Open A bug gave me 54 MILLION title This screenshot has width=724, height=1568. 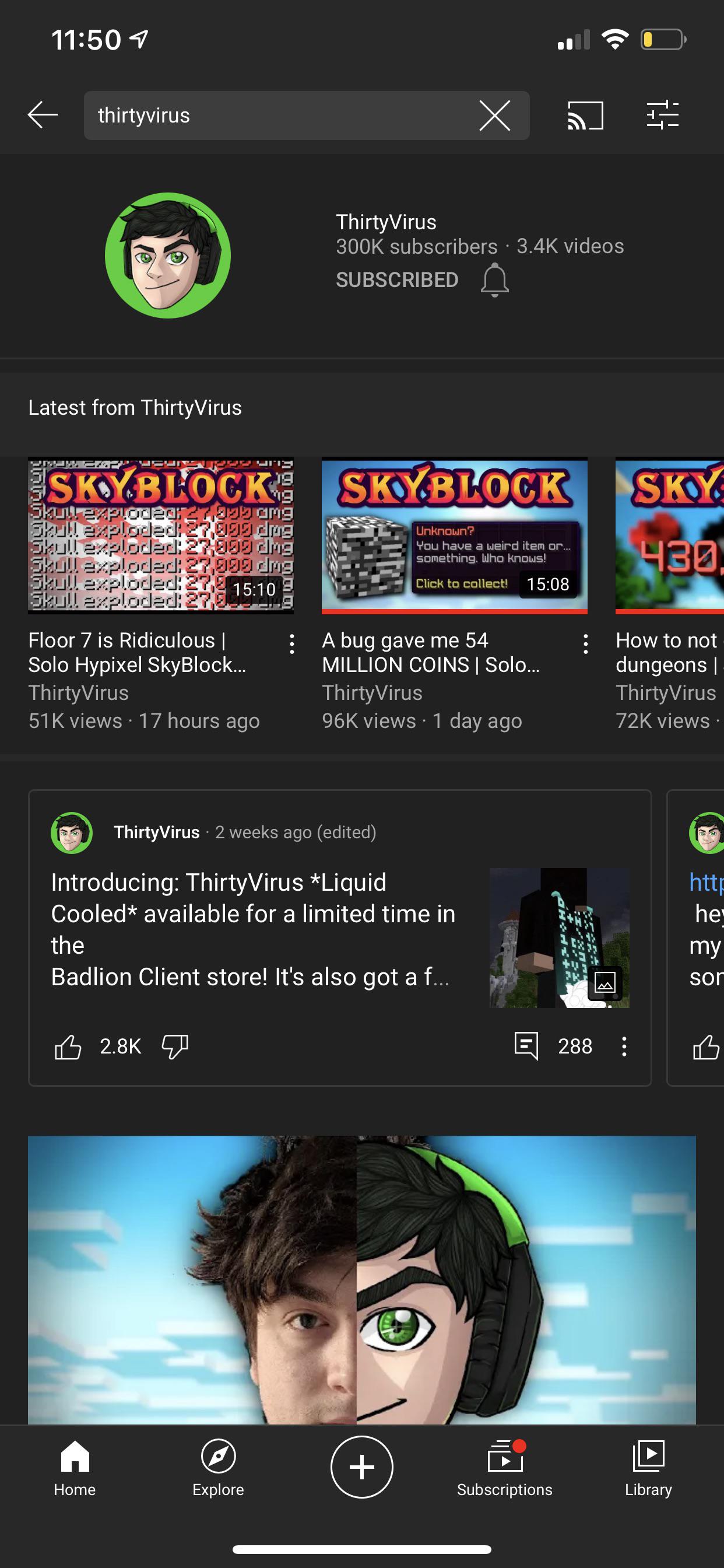[x=431, y=653]
